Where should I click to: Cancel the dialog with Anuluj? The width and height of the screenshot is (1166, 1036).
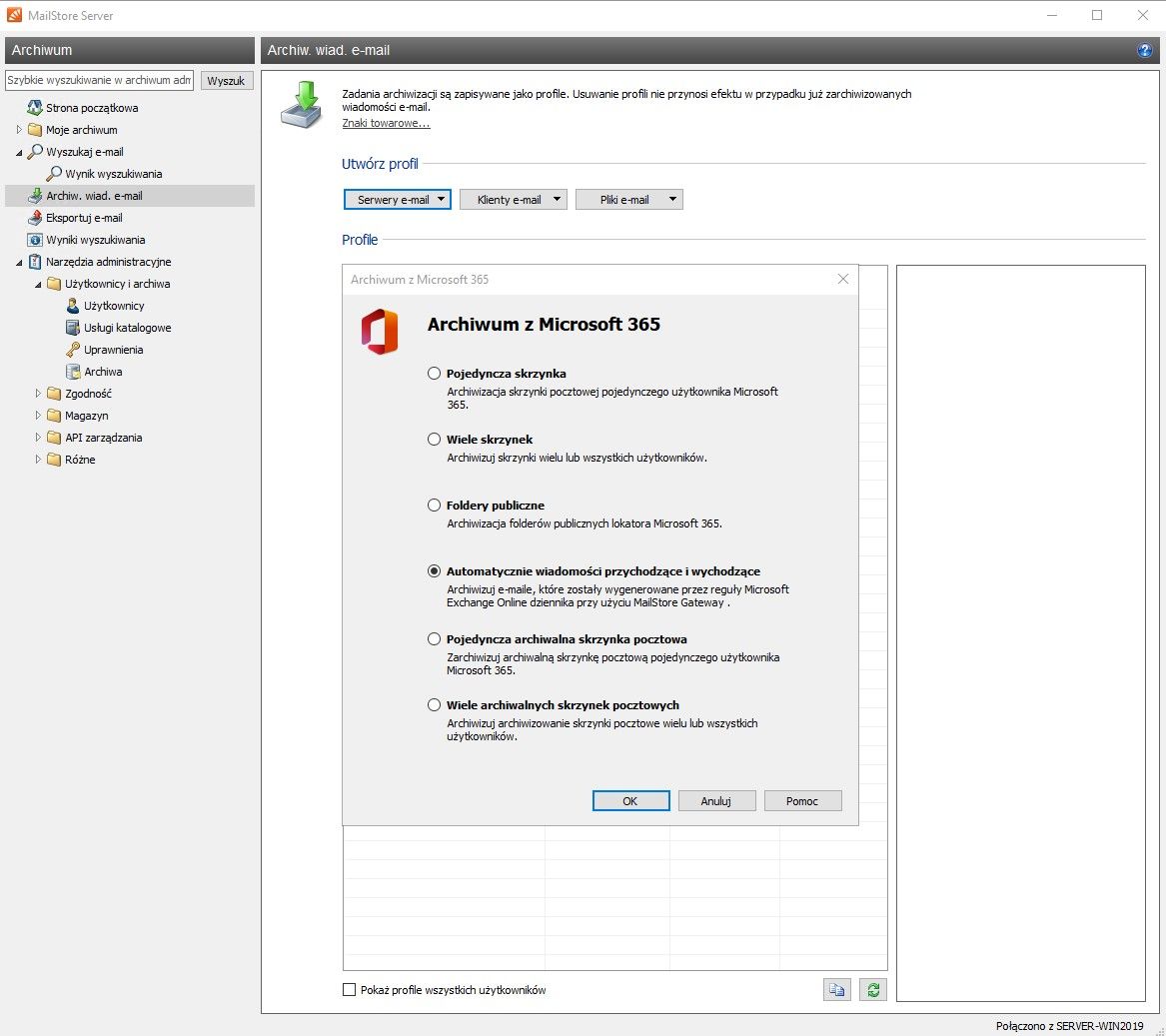click(x=716, y=801)
